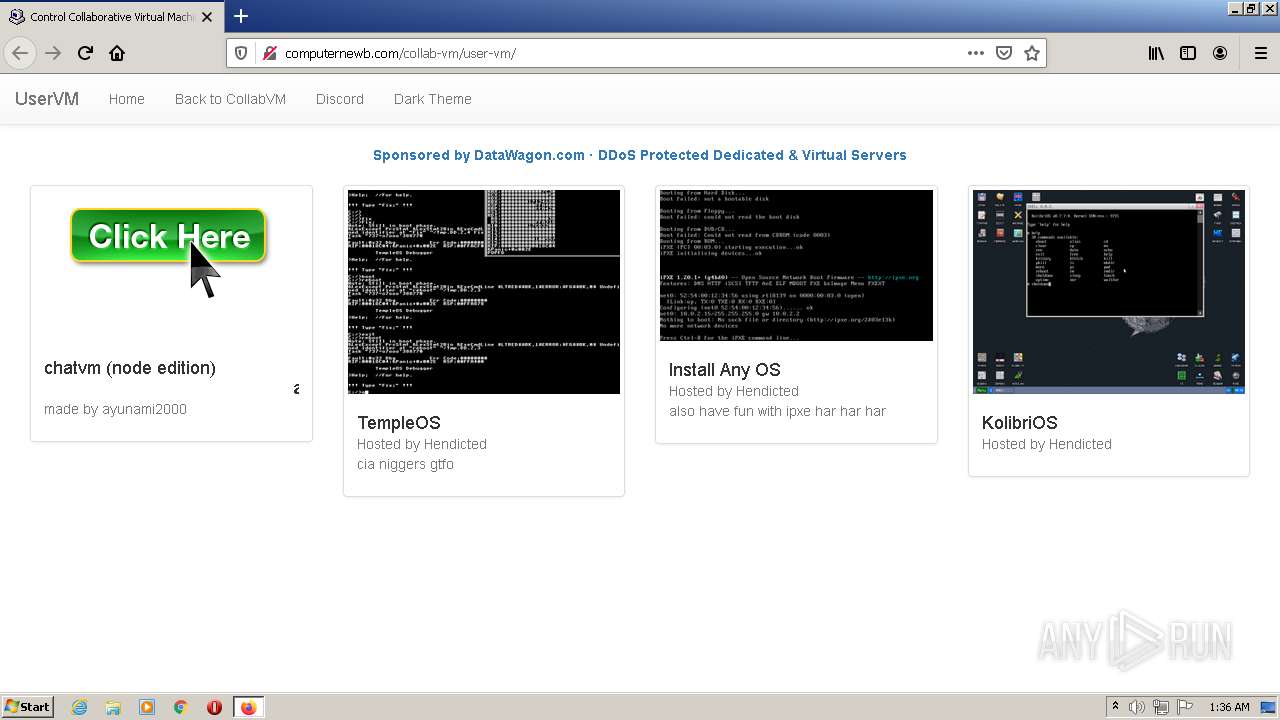Reload the current page
Image resolution: width=1280 pixels, height=720 pixels.
(85, 53)
